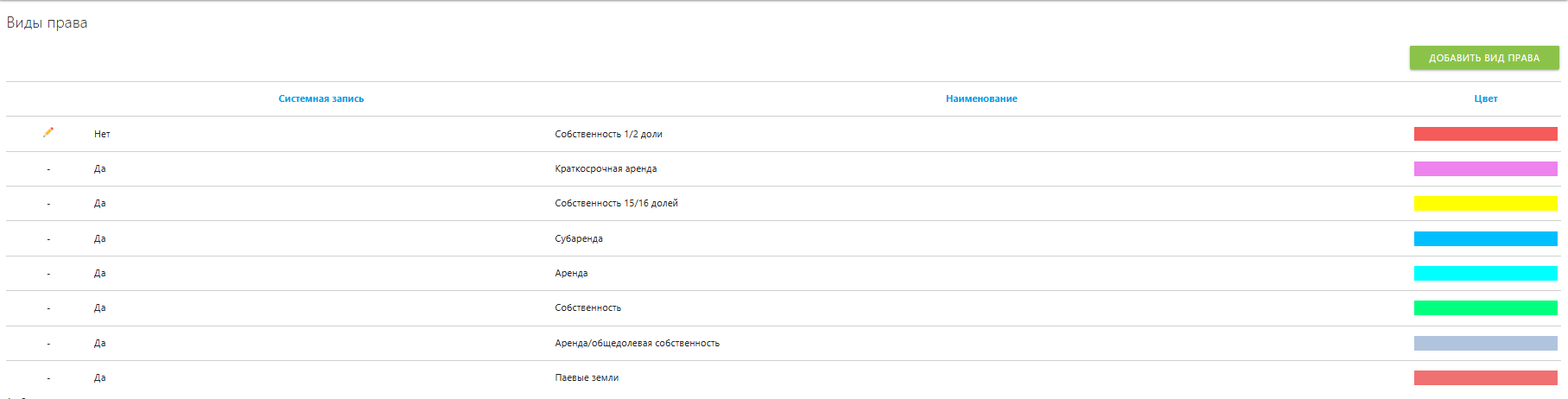The image size is (1568, 399).
Task: Select the coral swatch of Паевые земли
Action: [1486, 377]
